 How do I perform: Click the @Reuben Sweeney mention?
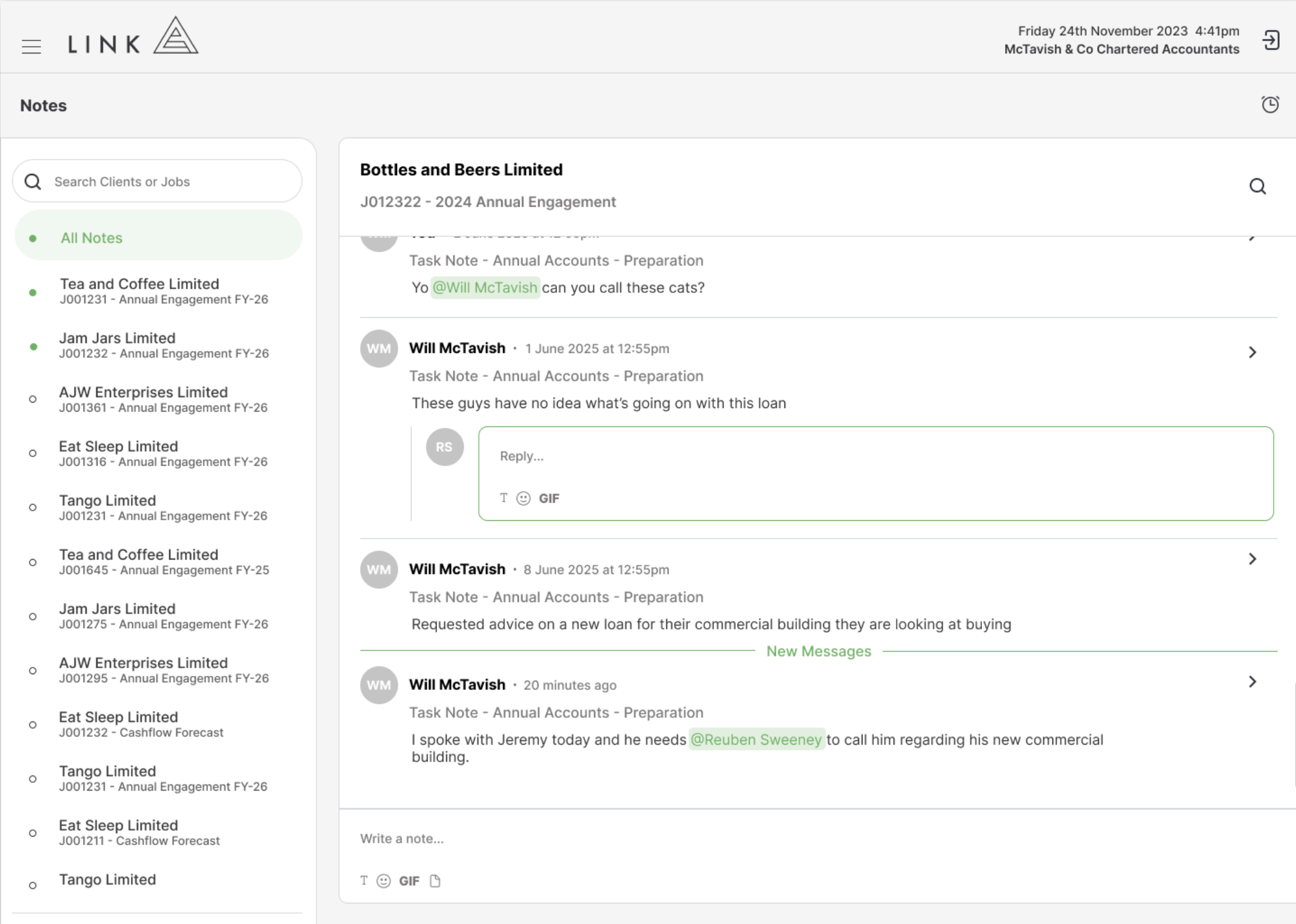click(756, 740)
